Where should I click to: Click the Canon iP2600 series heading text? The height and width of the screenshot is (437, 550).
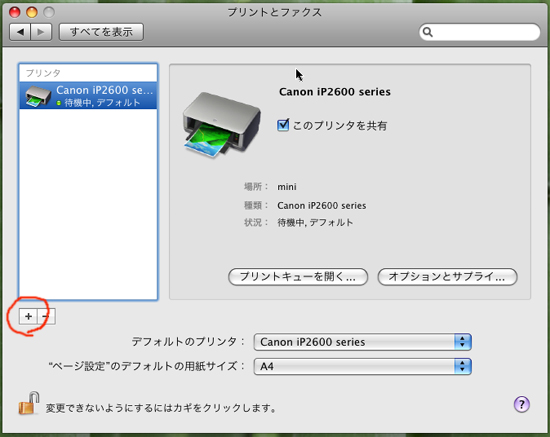[335, 92]
